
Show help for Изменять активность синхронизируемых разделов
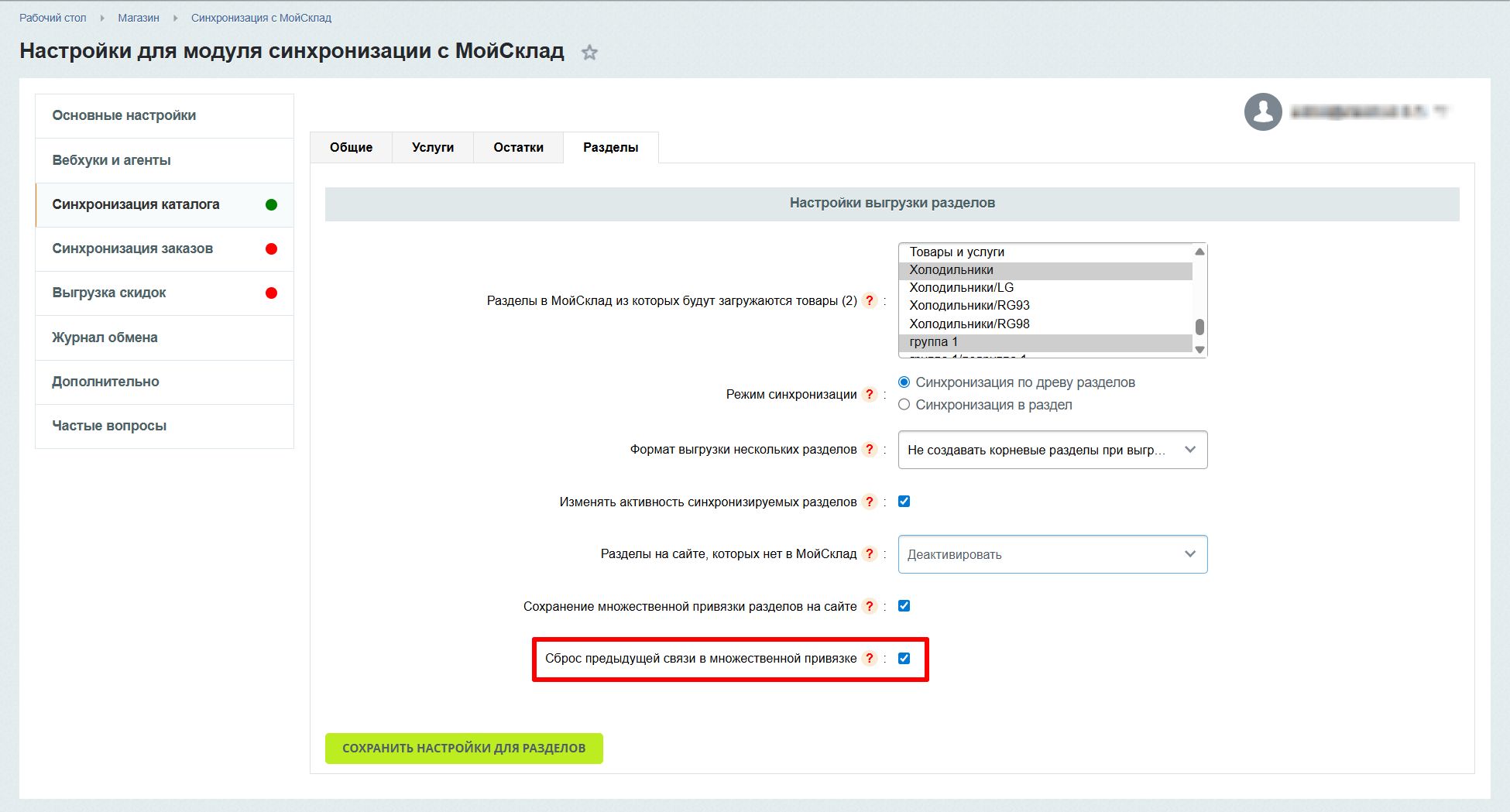[x=870, y=502]
